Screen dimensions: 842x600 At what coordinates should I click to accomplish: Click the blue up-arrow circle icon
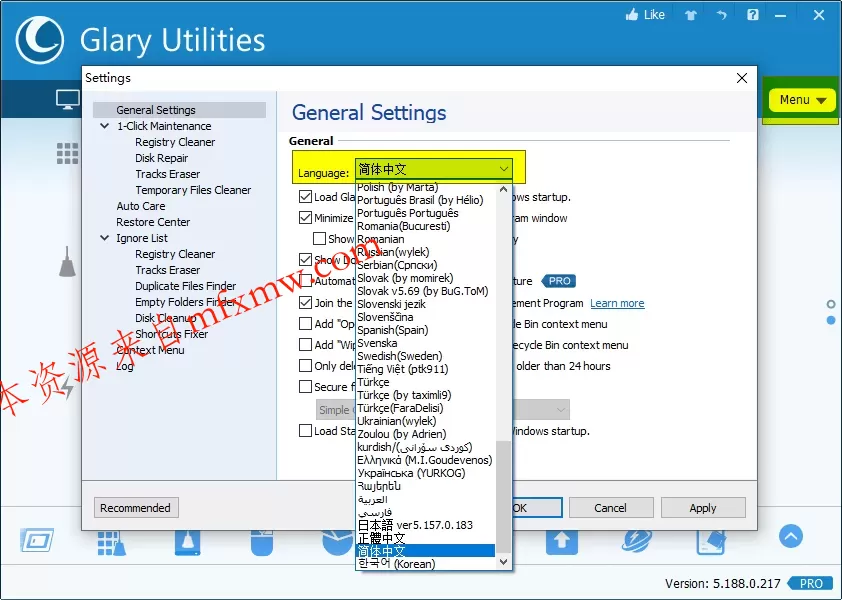(790, 536)
